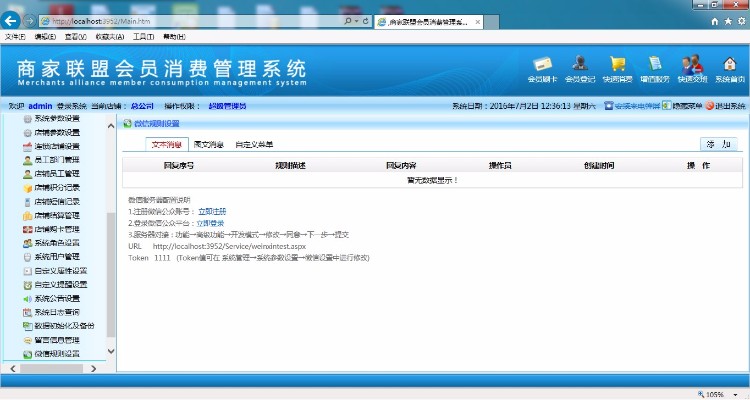
Task: Click sidebar horizontal scroll right arrow
Action: point(93,368)
